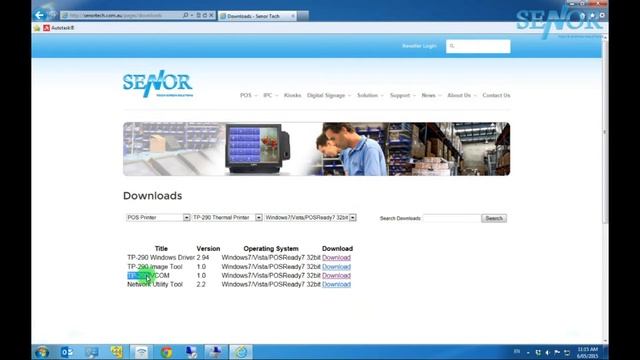Open the Autotask bookmark
The width and height of the screenshot is (640, 360).
coord(58,28)
